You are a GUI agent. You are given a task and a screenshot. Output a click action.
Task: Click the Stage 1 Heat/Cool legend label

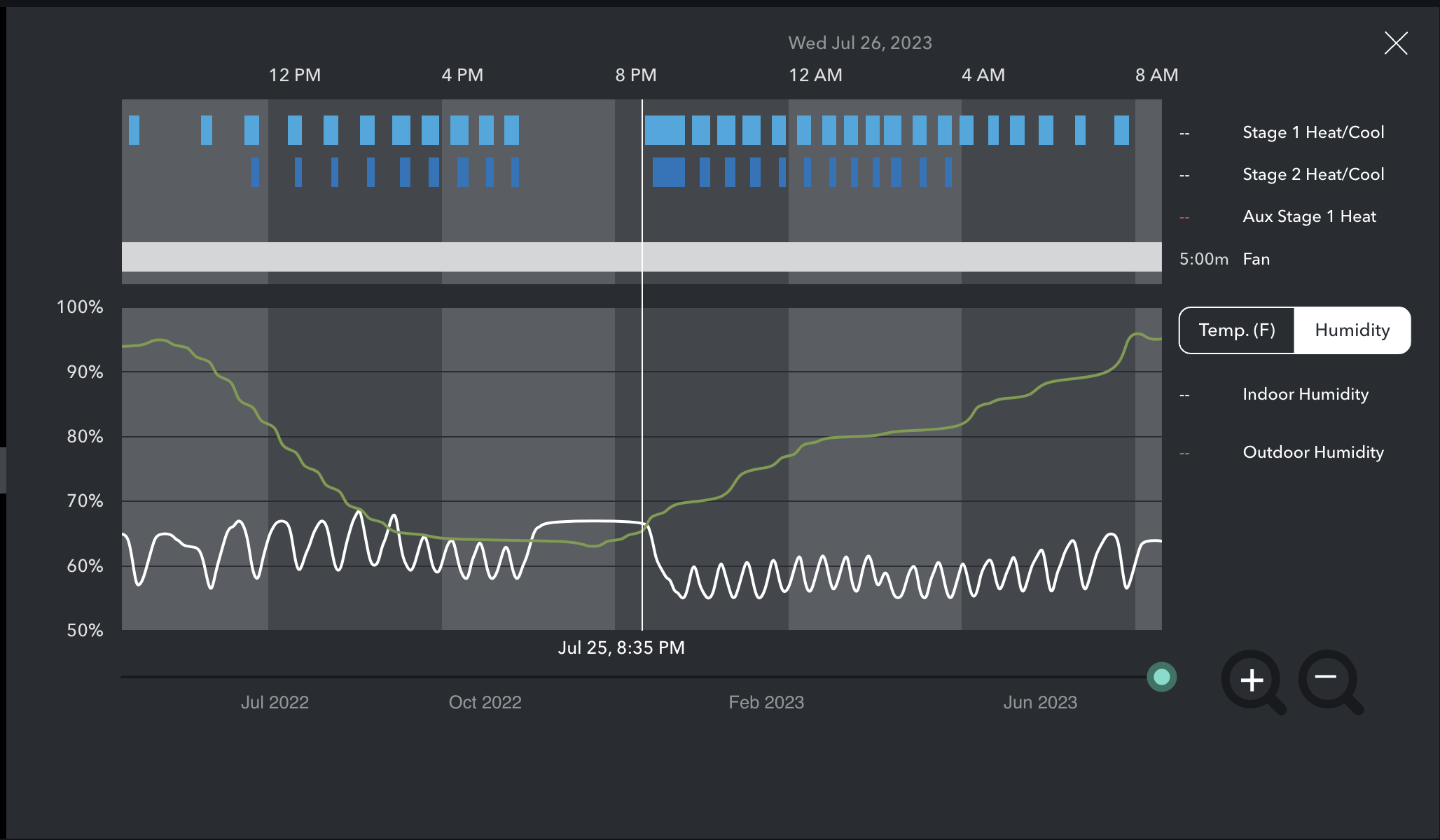point(1313,132)
